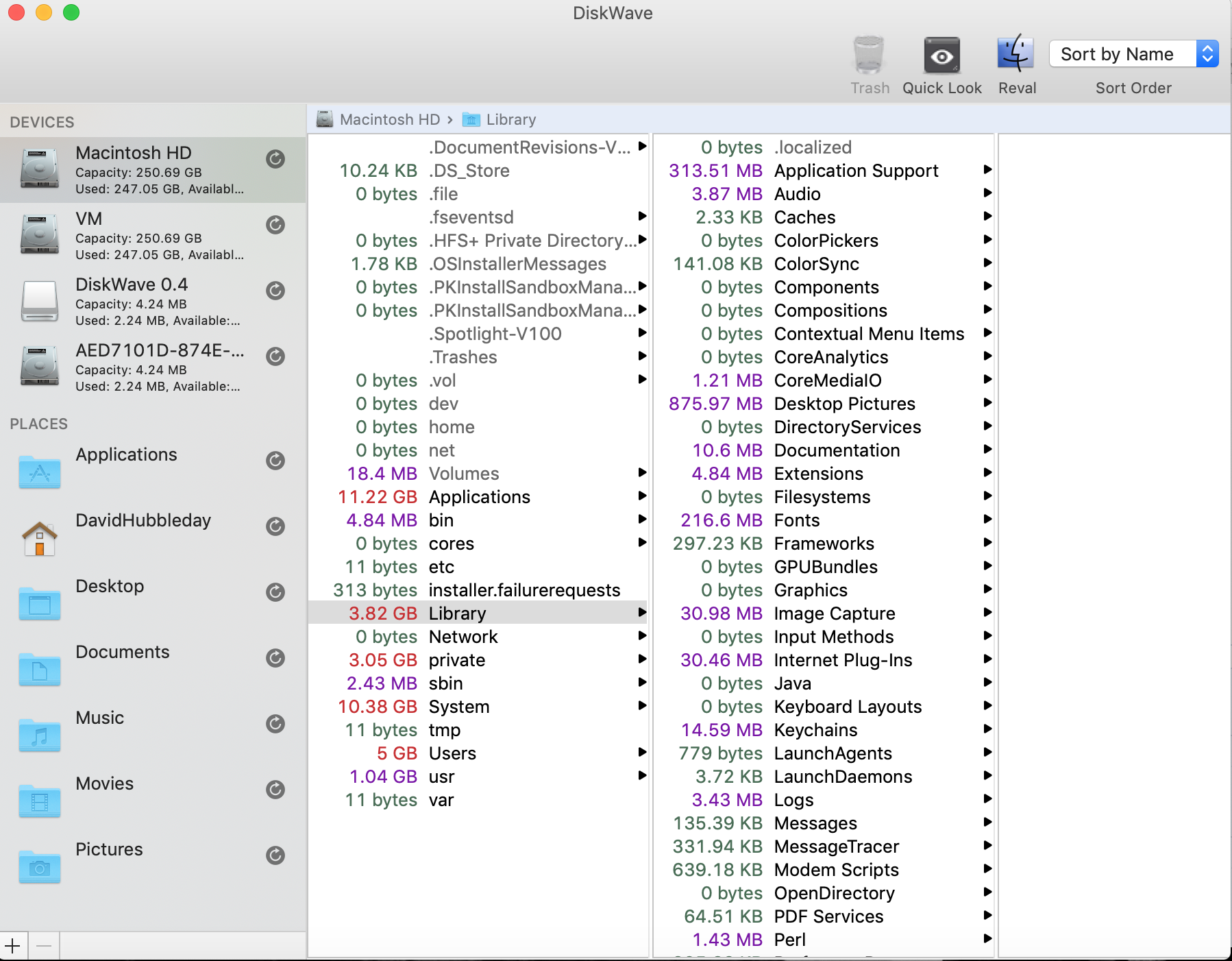Click the remove place minus button

(x=44, y=947)
